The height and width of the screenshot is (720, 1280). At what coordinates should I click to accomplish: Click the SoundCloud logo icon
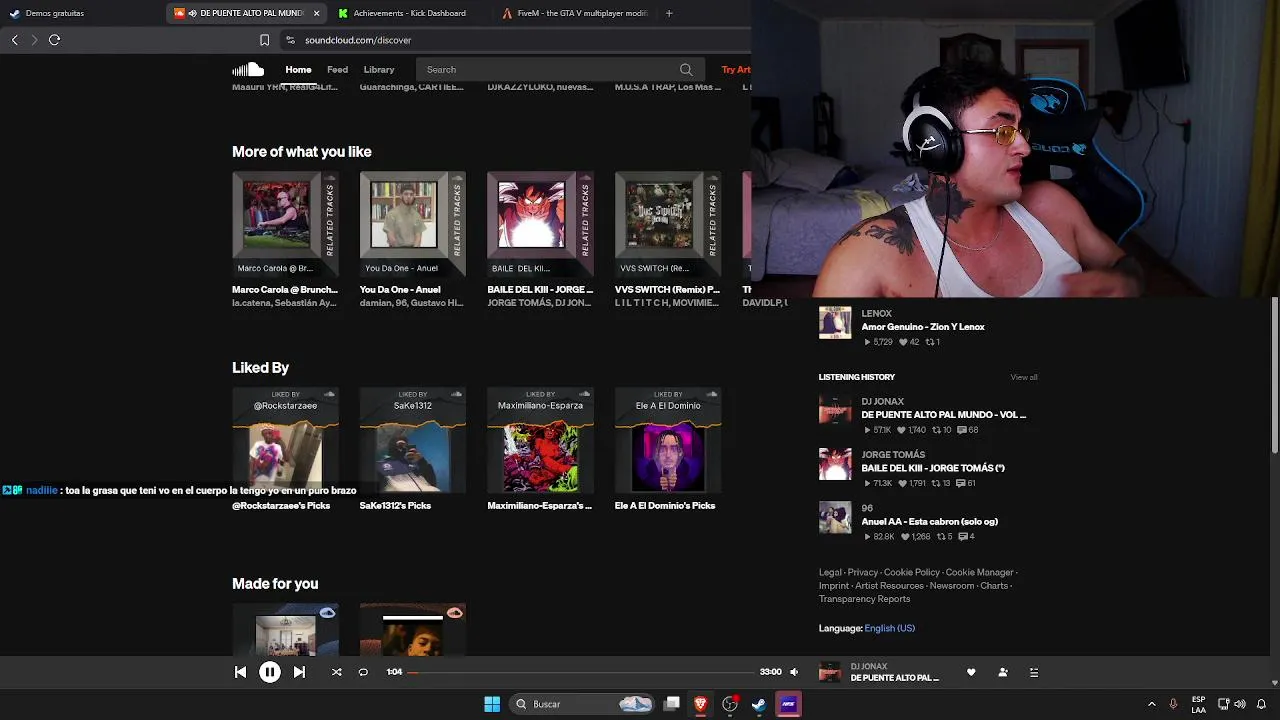tap(248, 69)
